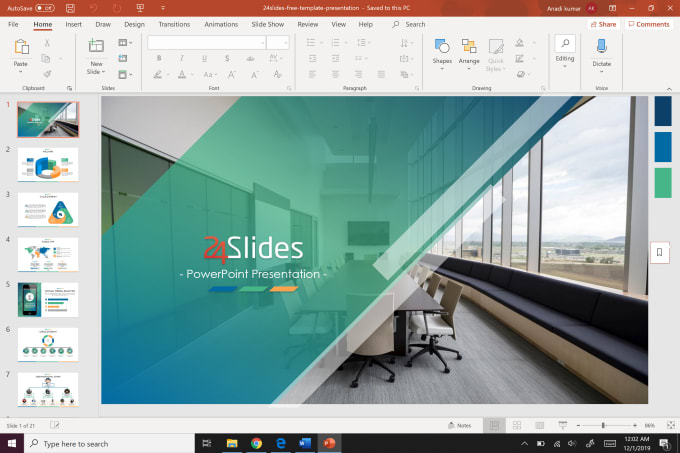
Task: Toggle the Notes pane
Action: click(x=459, y=425)
